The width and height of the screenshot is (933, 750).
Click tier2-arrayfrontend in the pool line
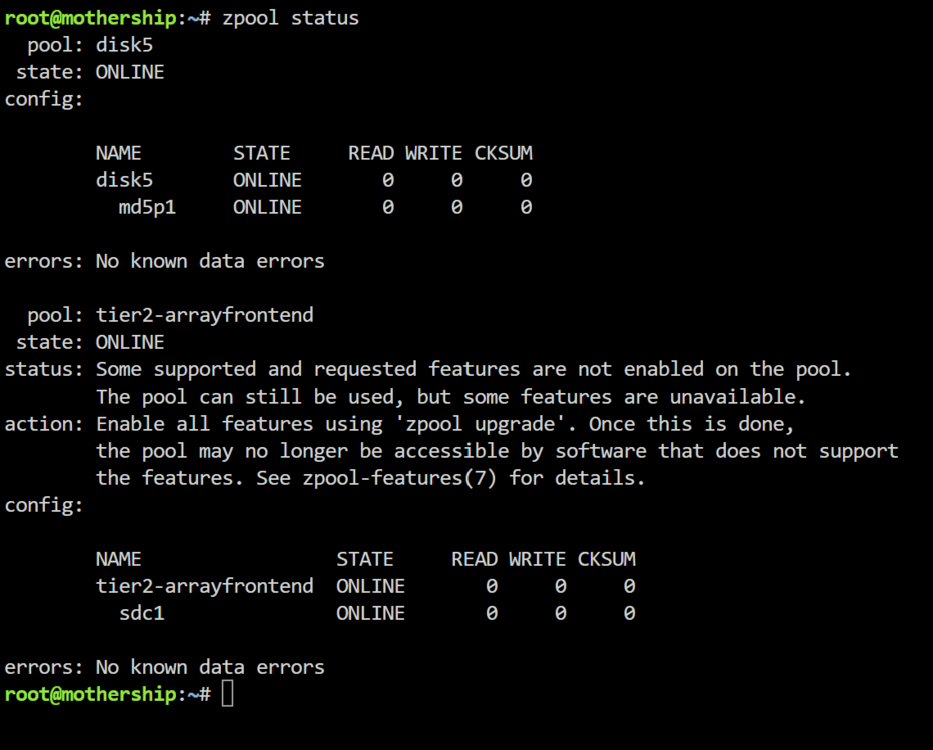pos(205,315)
